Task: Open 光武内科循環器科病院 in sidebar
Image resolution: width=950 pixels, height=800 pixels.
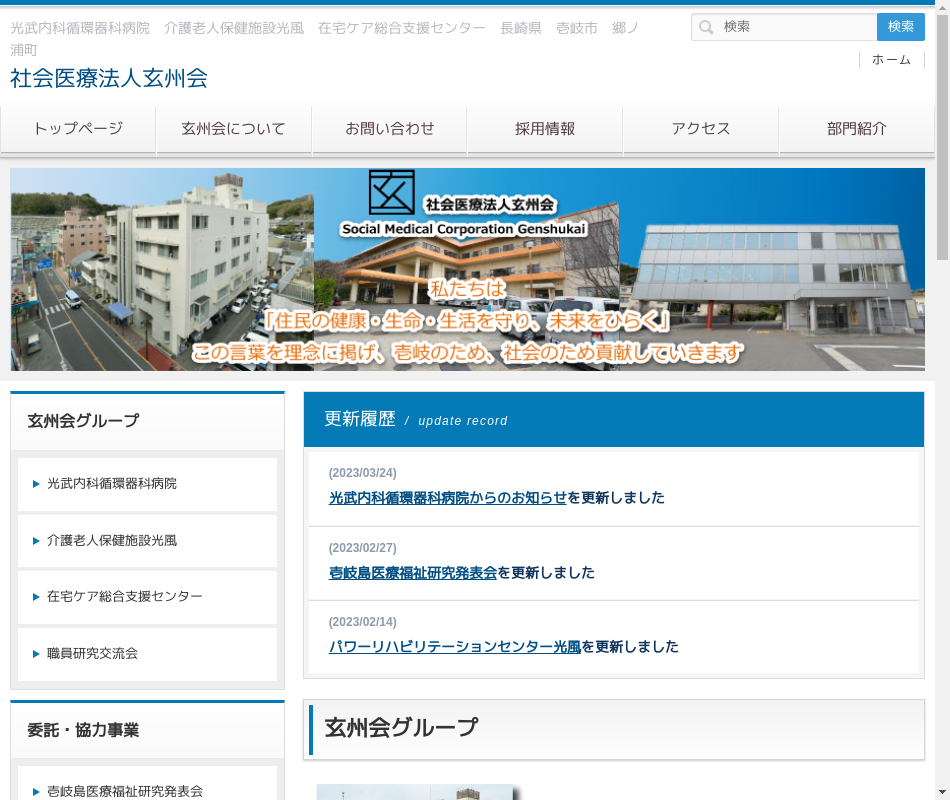Action: click(x=112, y=484)
